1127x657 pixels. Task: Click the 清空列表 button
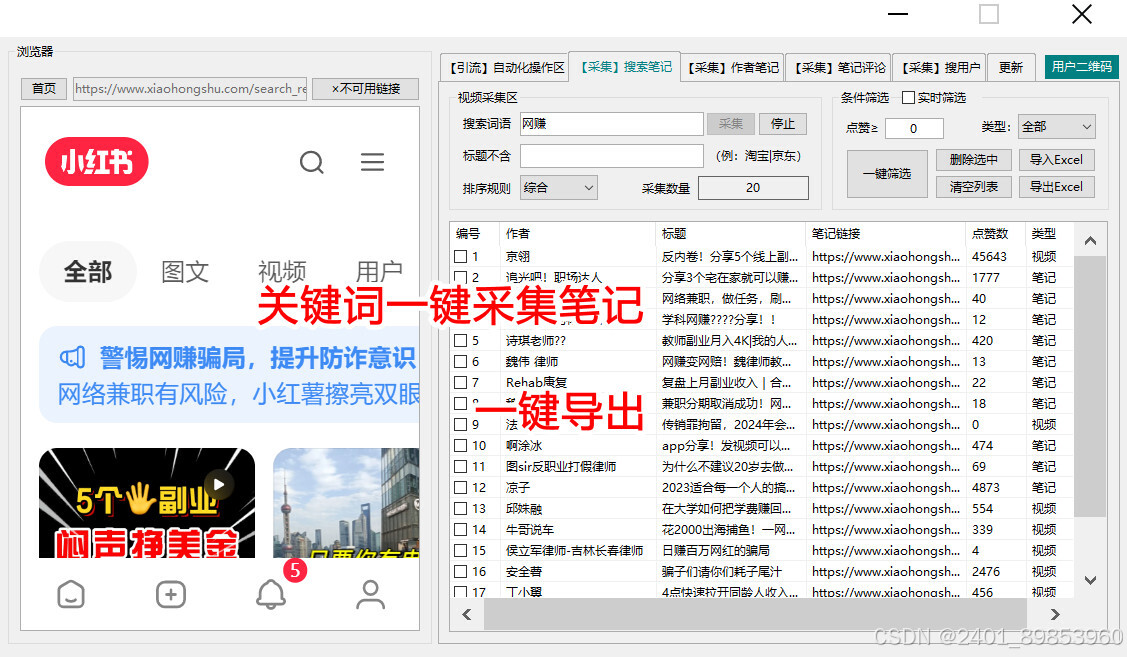(x=973, y=187)
